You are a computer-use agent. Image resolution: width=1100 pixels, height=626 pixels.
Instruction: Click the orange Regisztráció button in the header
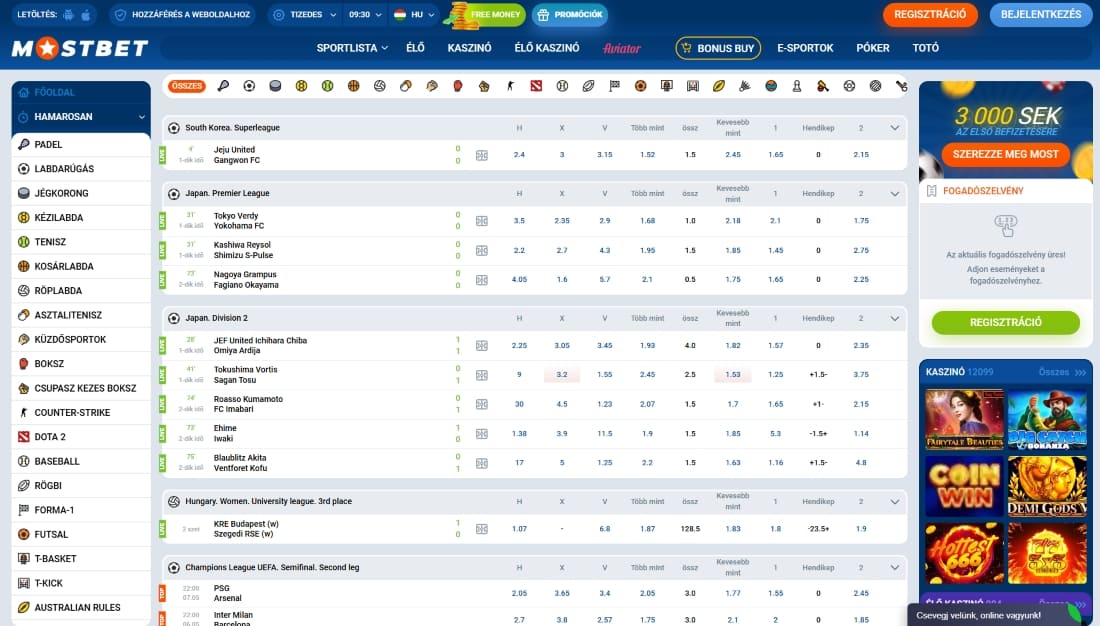[930, 14]
